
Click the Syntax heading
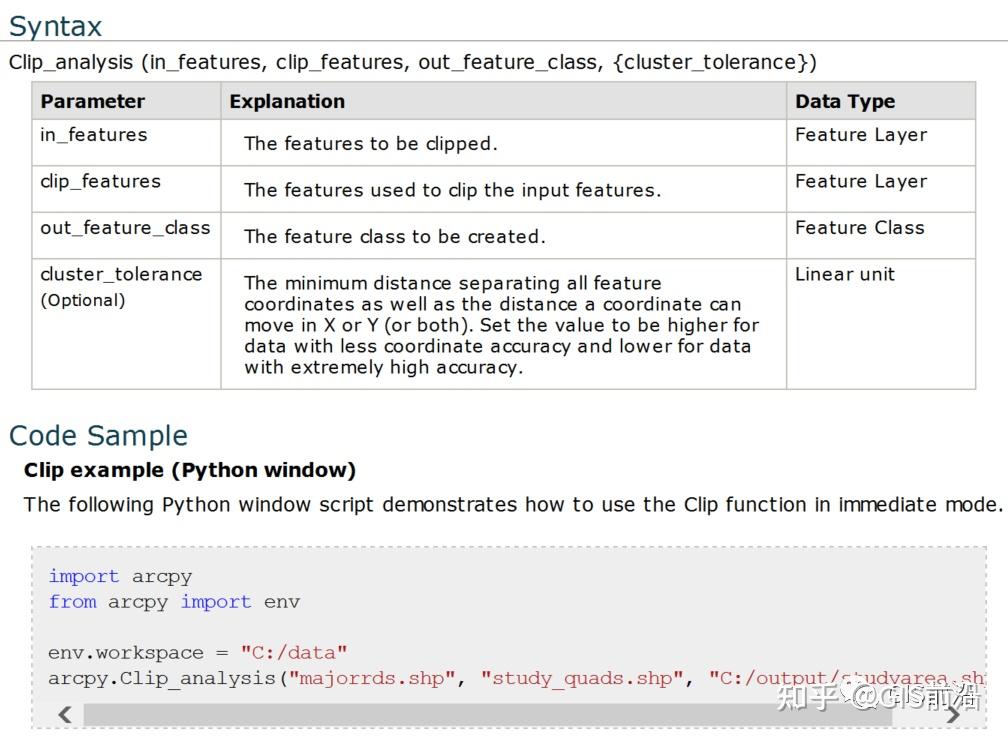click(x=54, y=25)
